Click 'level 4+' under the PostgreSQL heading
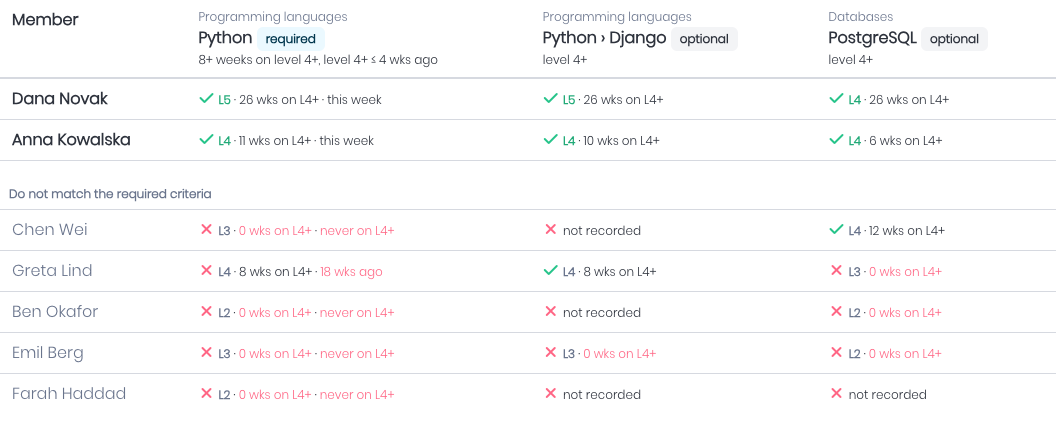This screenshot has height=430, width=1056. pos(851,60)
